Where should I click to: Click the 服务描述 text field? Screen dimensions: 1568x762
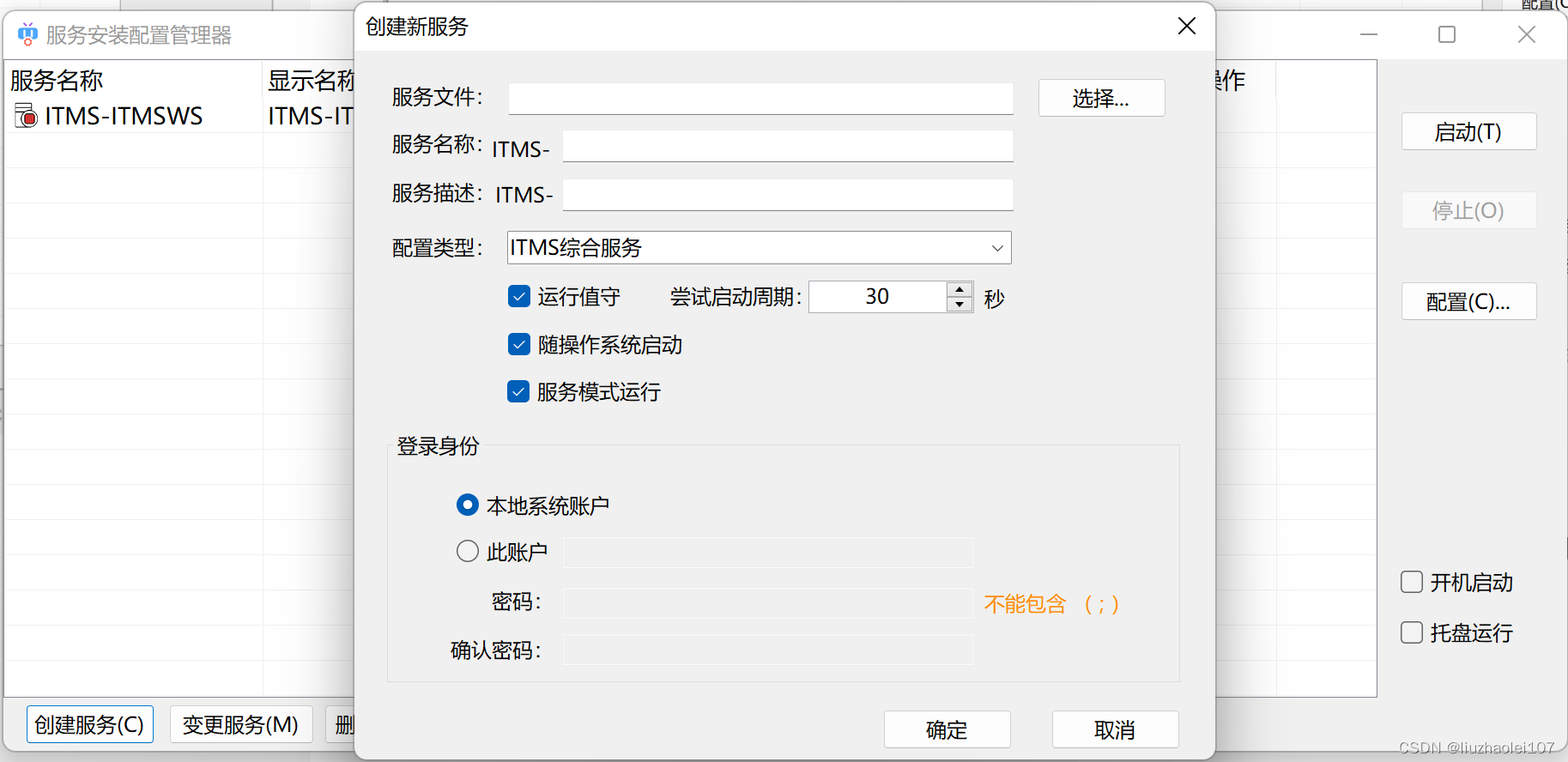[x=788, y=195]
